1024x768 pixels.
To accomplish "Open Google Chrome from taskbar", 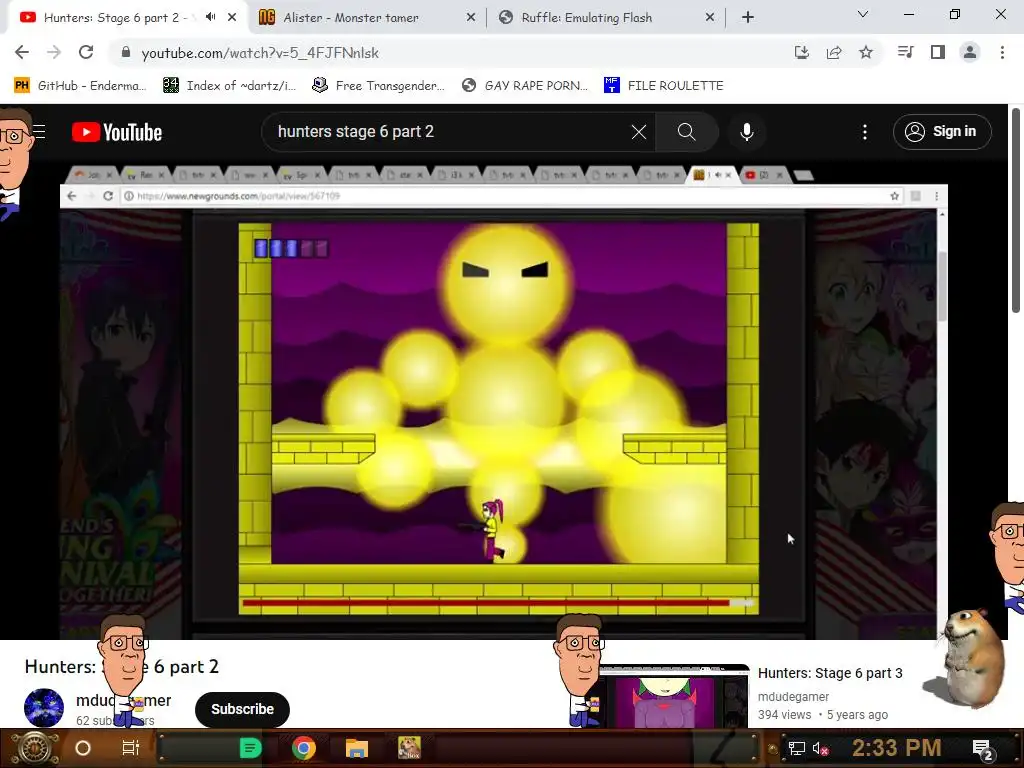I will pyautogui.click(x=304, y=748).
